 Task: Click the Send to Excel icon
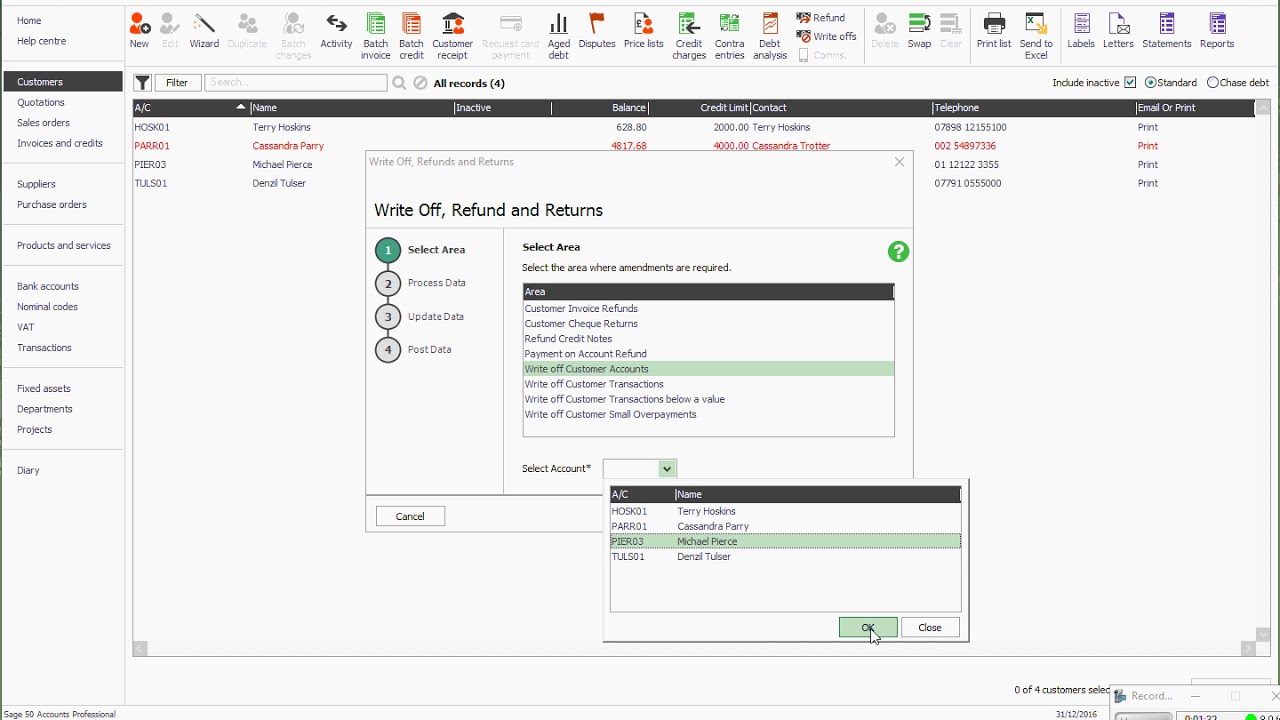coord(1036,37)
